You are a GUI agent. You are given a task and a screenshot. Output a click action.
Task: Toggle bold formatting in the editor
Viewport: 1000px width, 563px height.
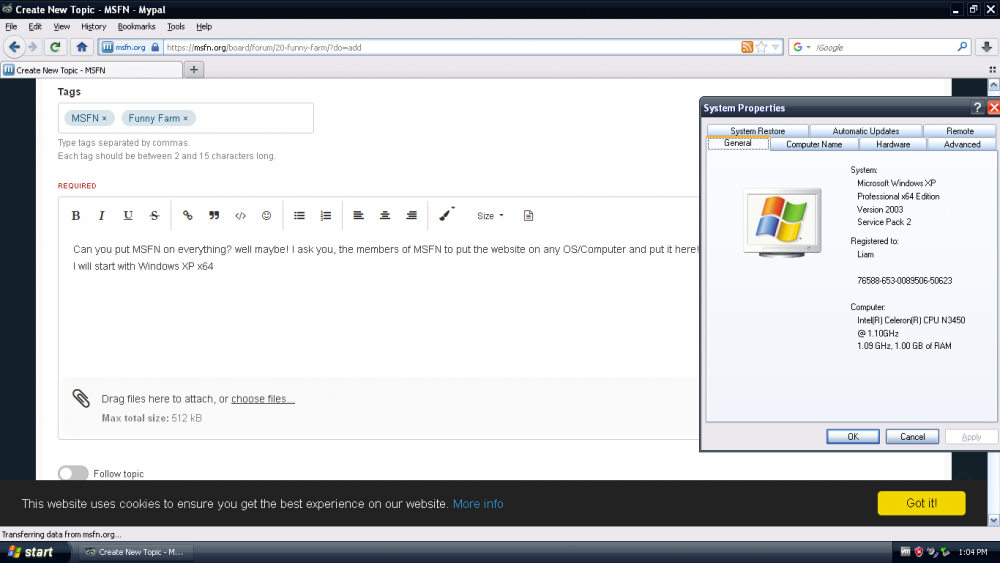point(76,216)
